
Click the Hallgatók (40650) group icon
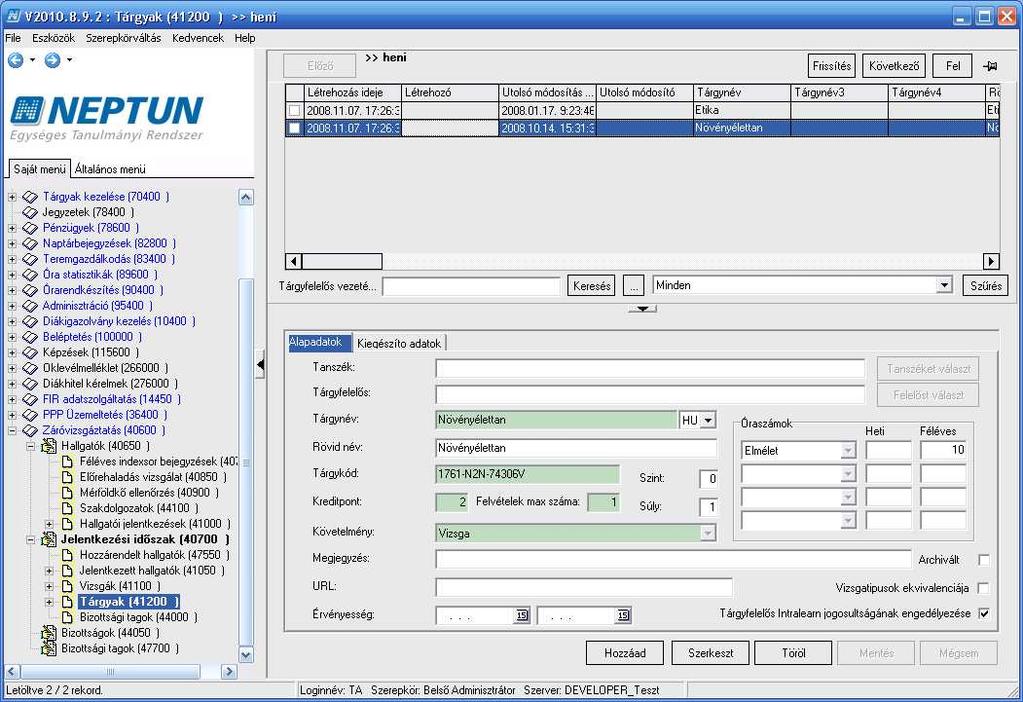point(49,446)
